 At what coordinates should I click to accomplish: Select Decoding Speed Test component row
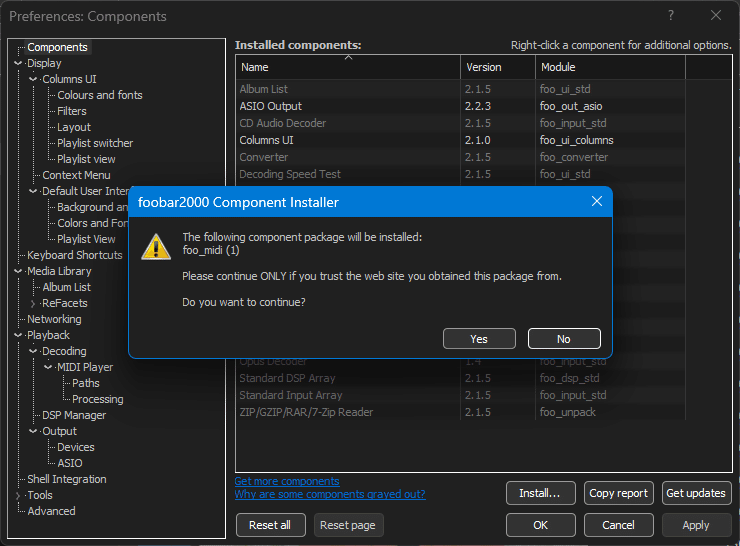460,174
